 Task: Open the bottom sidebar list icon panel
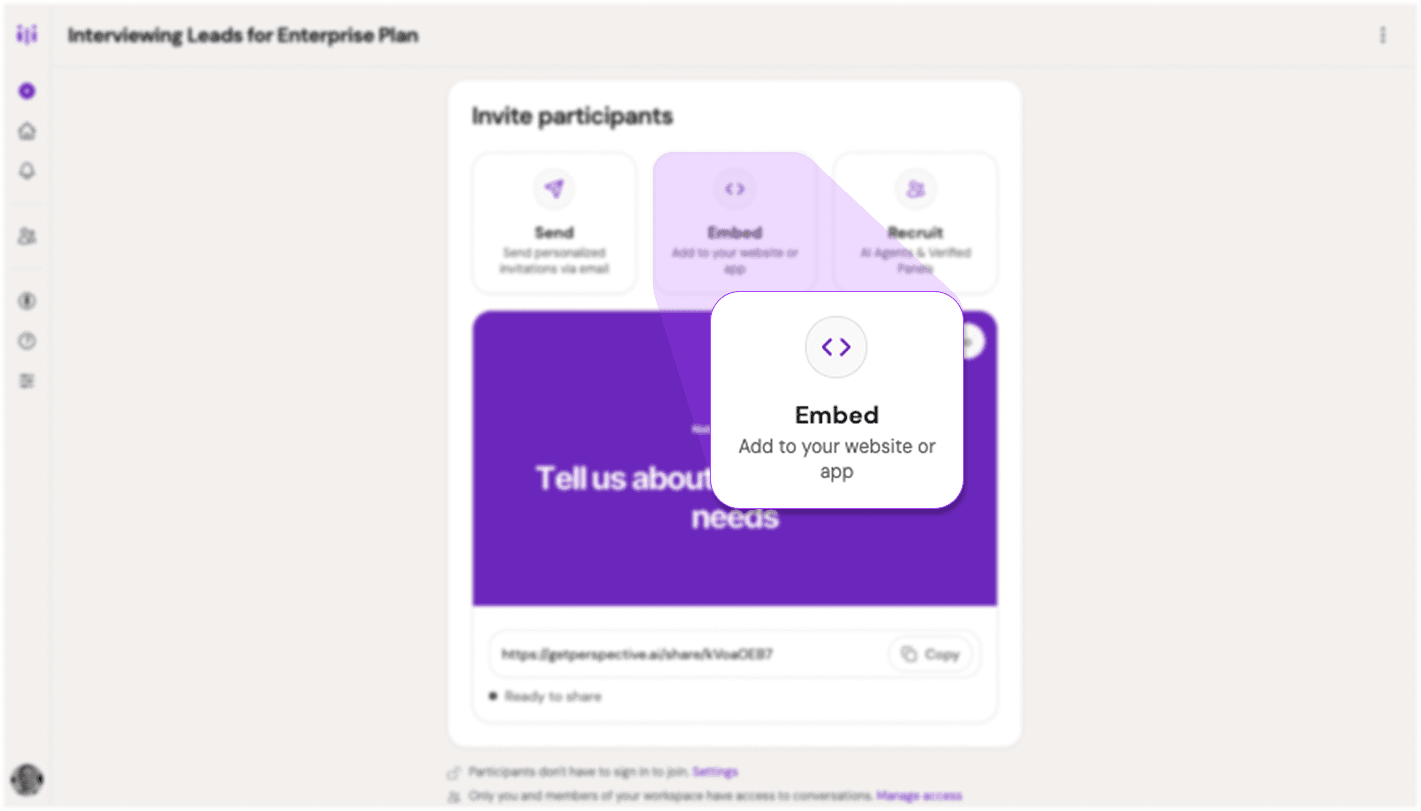point(26,380)
